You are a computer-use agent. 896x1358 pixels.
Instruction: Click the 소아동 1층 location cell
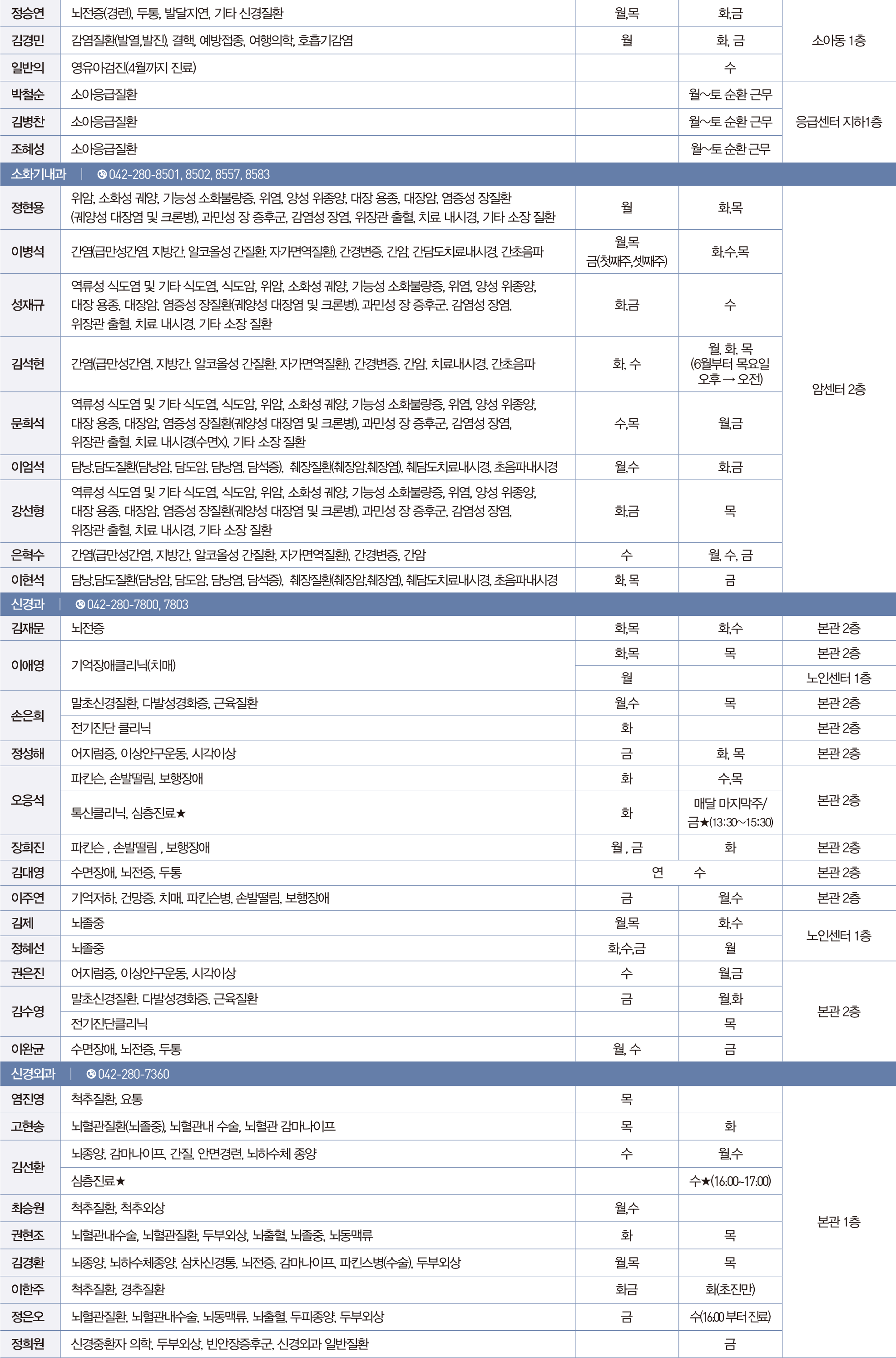pos(839,40)
